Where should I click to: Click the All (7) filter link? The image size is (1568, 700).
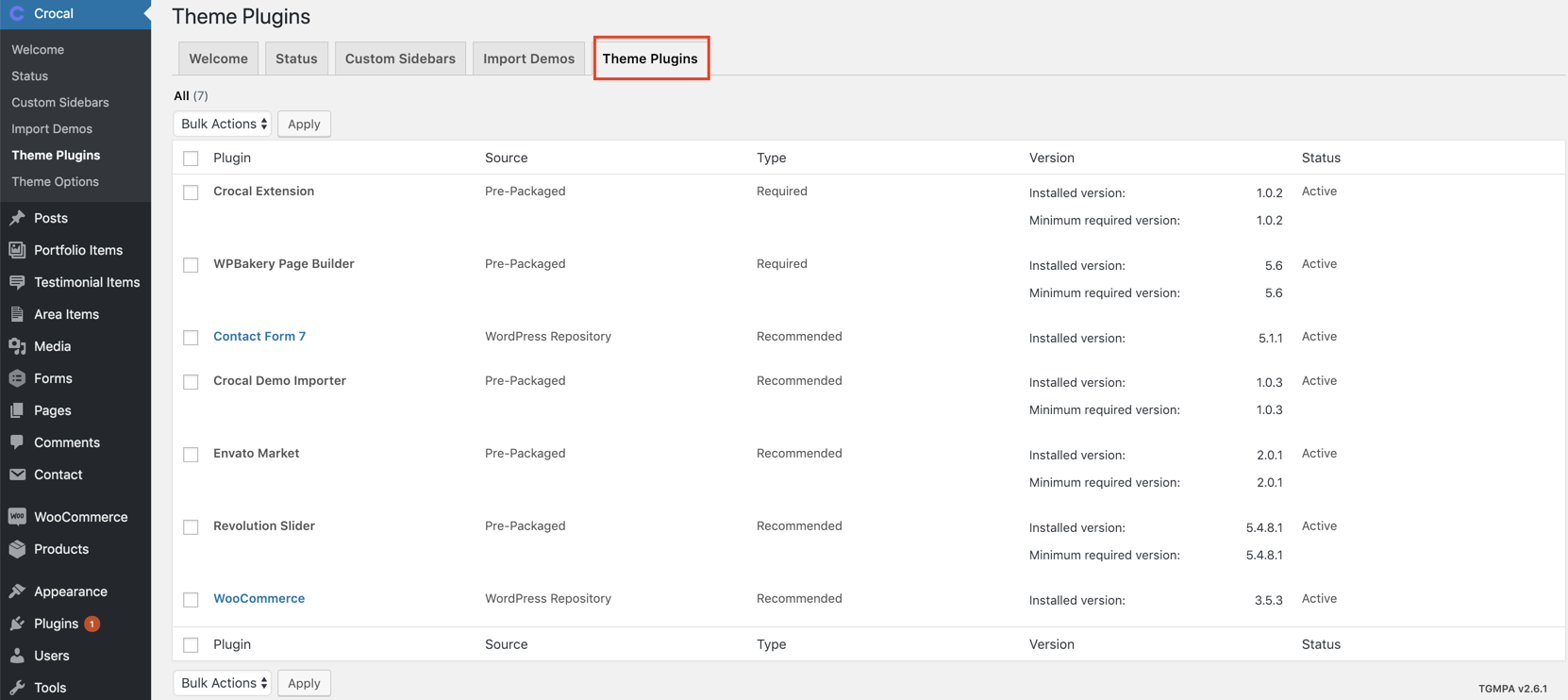[191, 95]
